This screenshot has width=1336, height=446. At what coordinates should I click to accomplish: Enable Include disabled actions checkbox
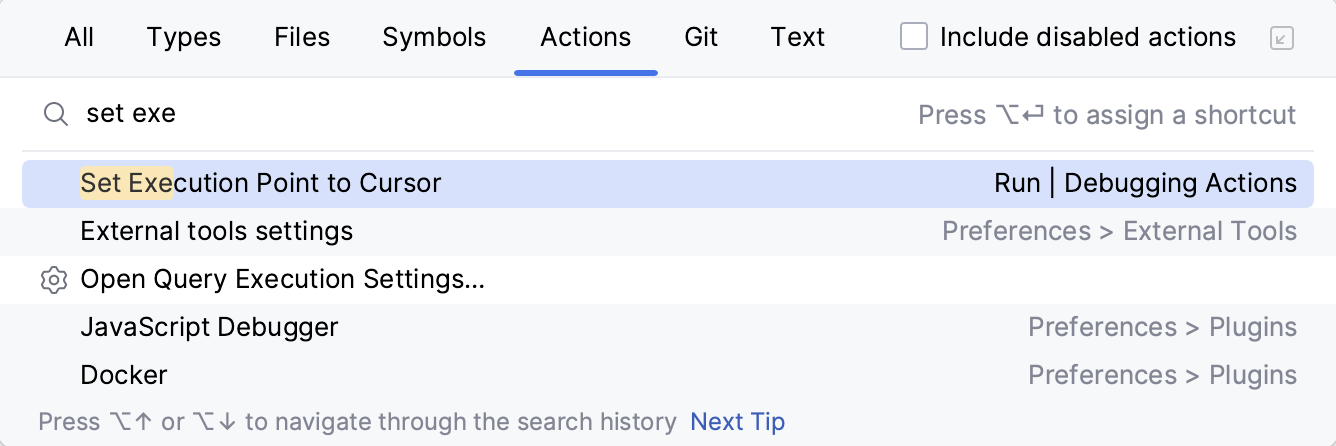tap(914, 38)
